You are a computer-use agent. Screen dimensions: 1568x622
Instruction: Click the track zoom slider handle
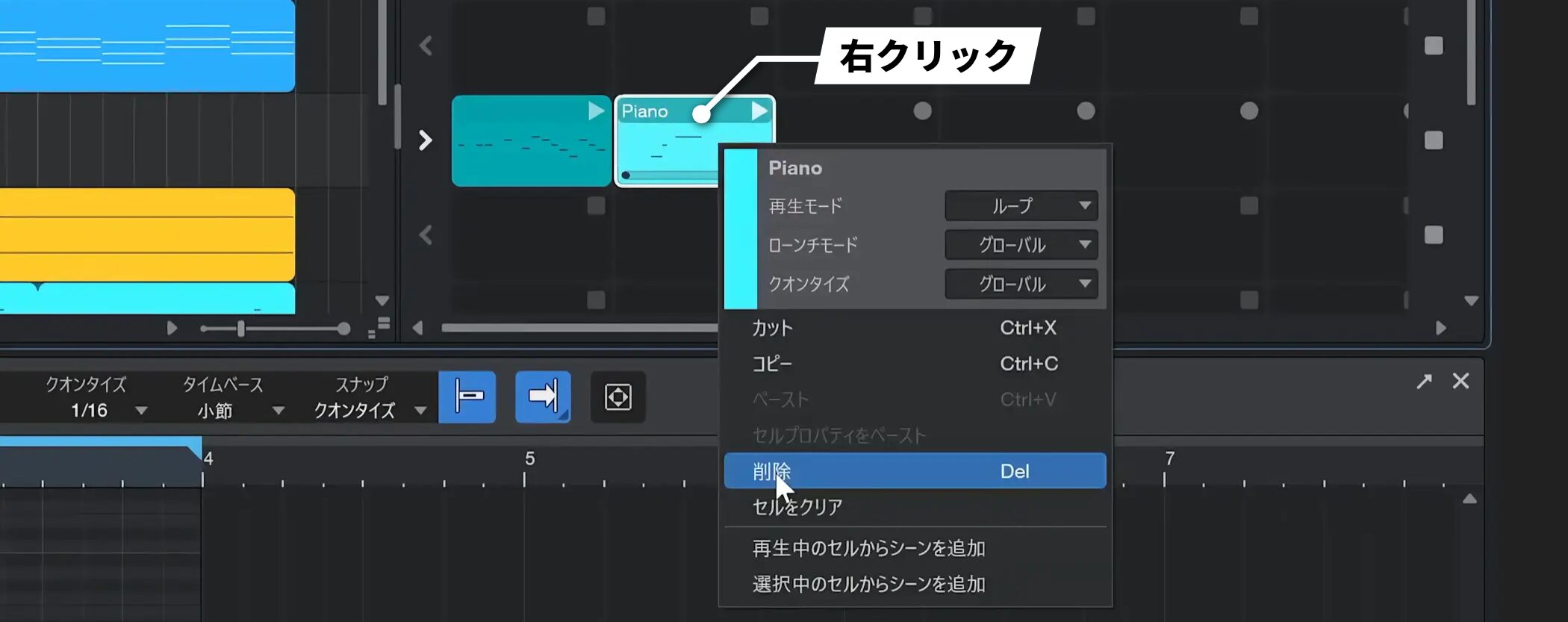click(240, 329)
